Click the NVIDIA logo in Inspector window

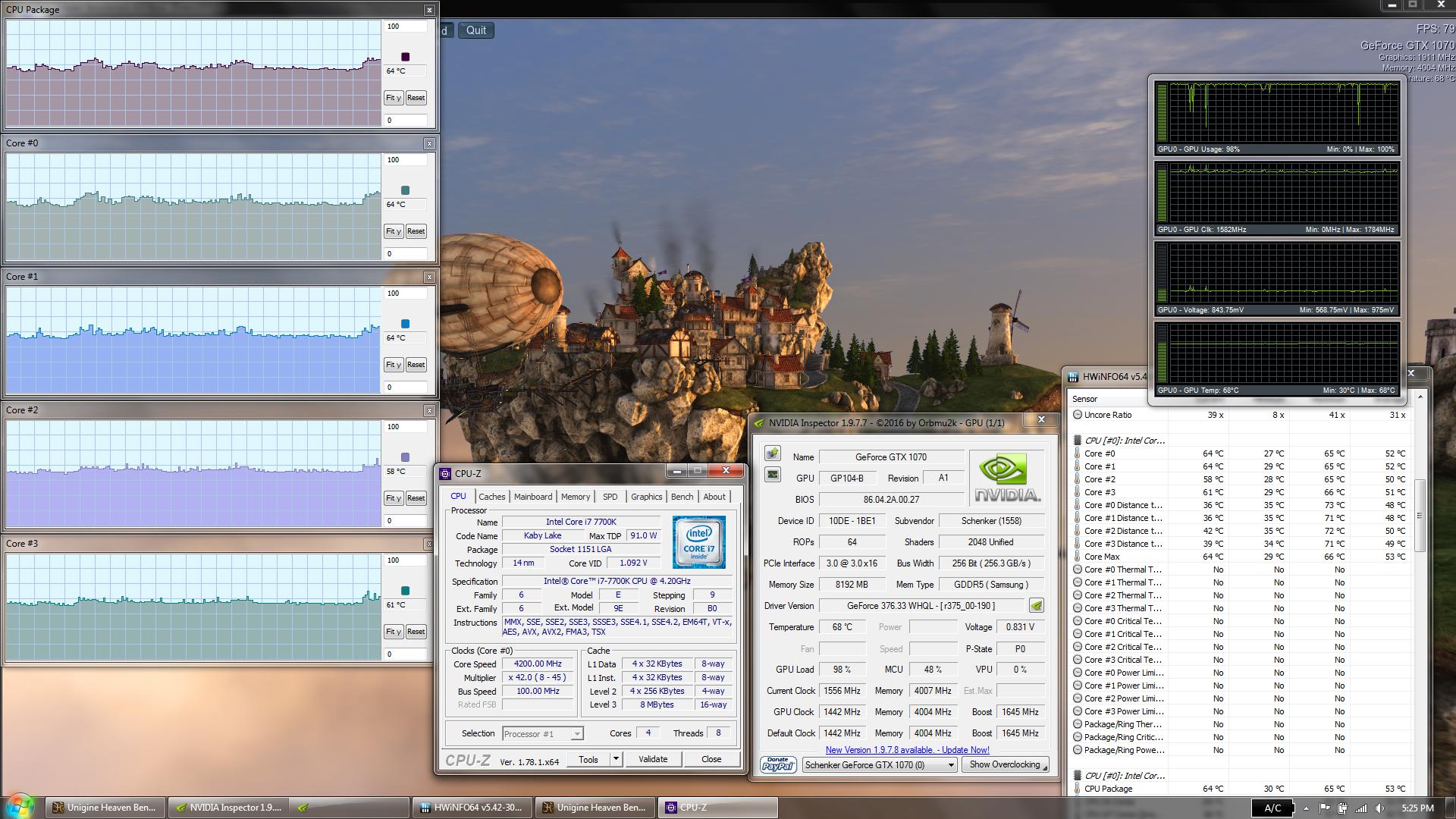[1006, 478]
